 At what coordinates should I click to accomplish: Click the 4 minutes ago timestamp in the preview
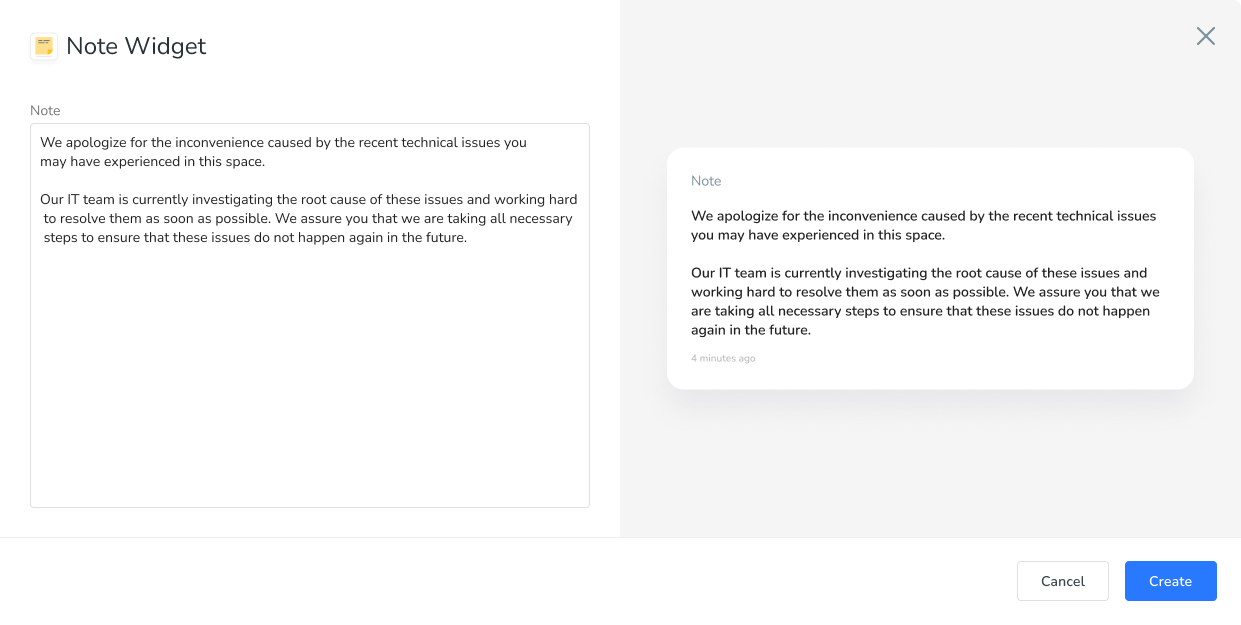pos(723,358)
